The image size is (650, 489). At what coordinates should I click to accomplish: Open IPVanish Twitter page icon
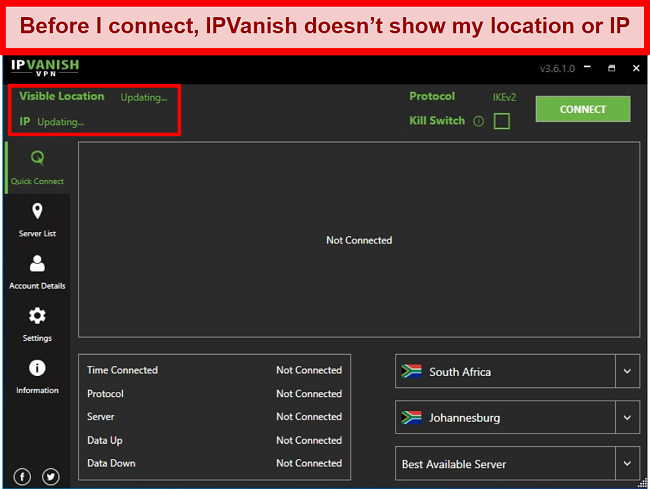click(51, 477)
